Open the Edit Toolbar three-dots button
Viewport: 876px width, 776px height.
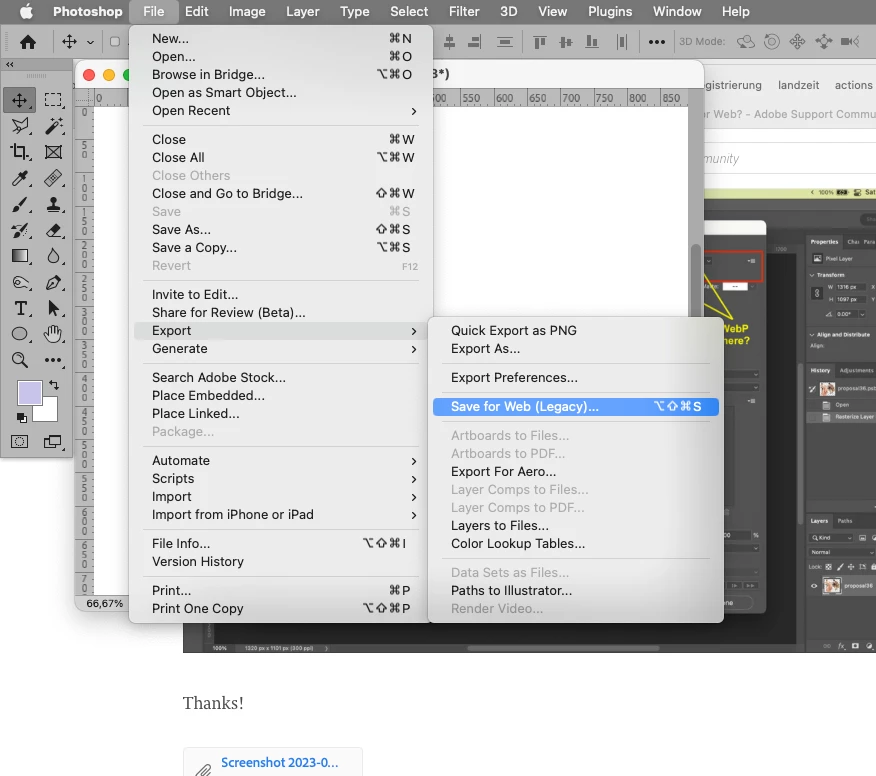[x=53, y=360]
